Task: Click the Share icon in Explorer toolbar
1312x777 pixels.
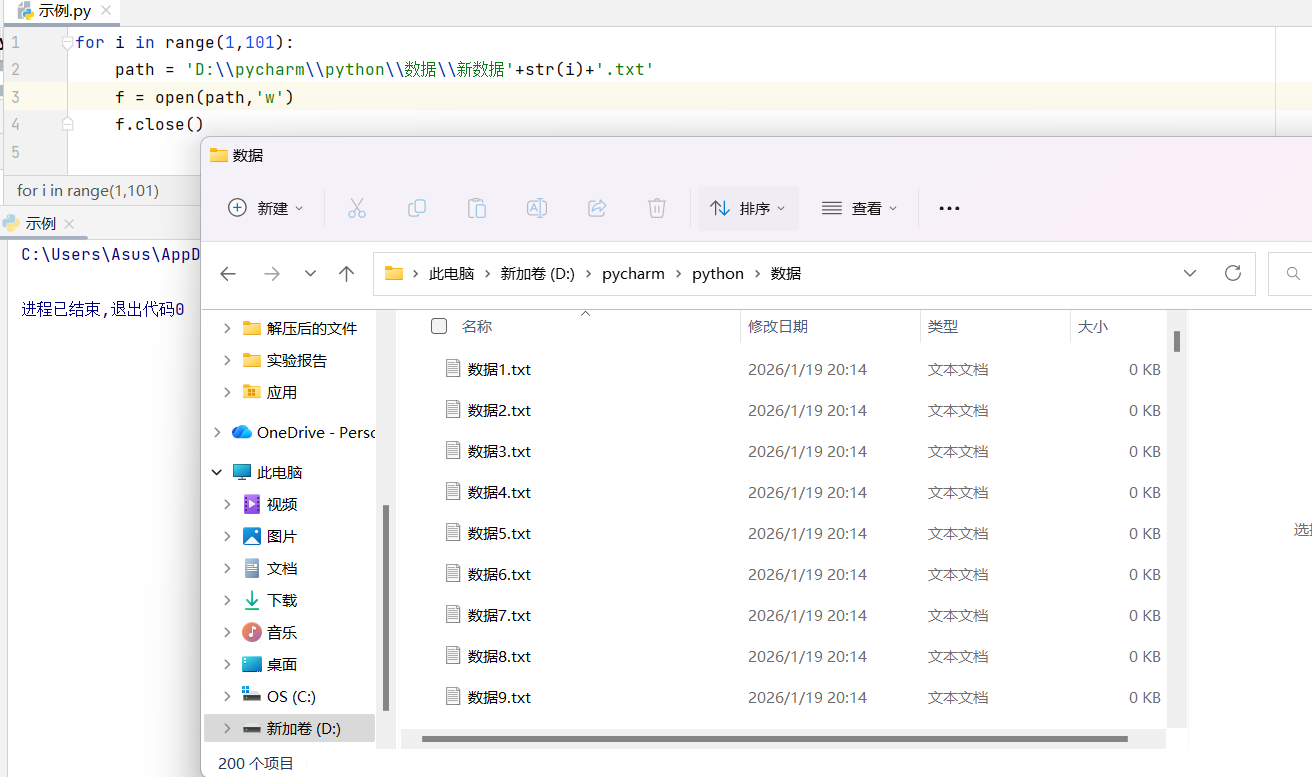Action: pos(597,208)
